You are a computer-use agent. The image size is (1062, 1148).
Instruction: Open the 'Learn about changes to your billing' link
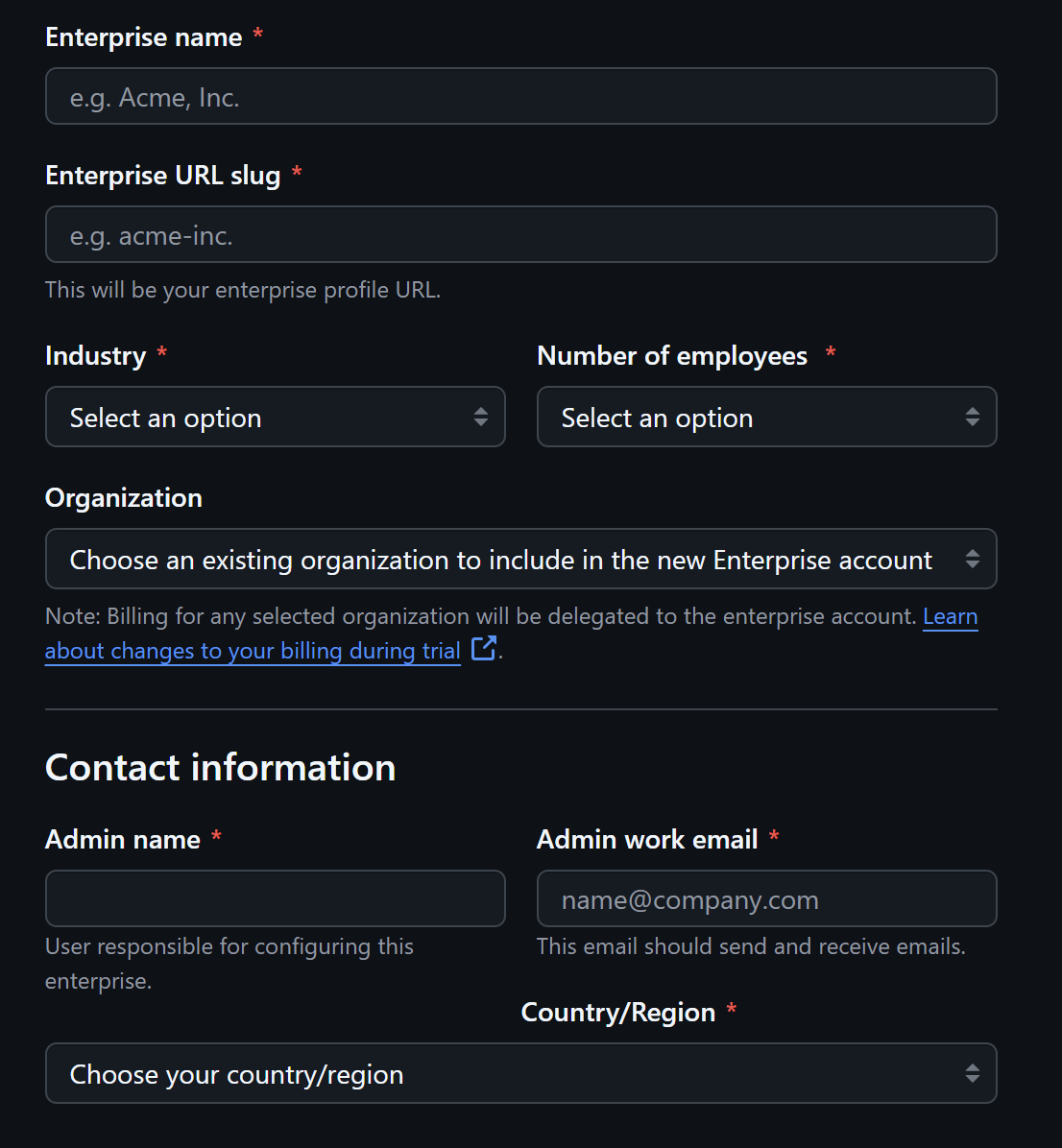point(253,652)
